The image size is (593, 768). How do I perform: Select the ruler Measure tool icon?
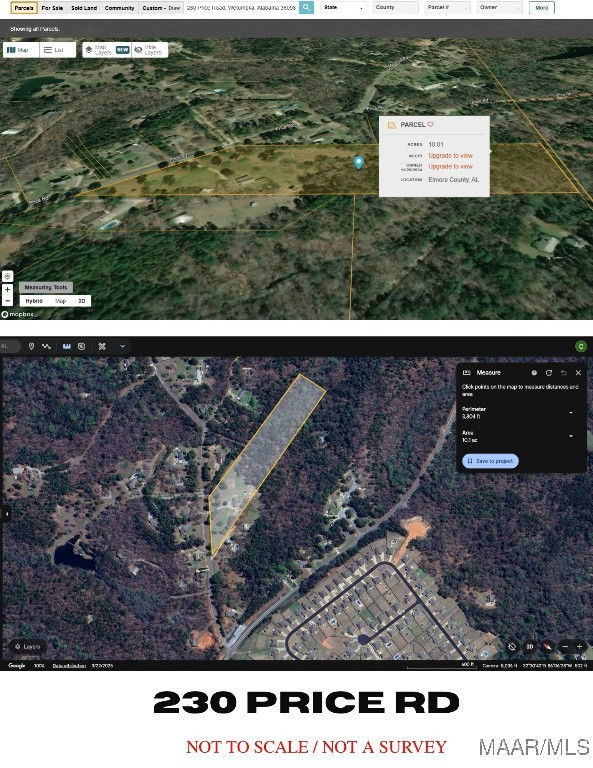click(67, 346)
